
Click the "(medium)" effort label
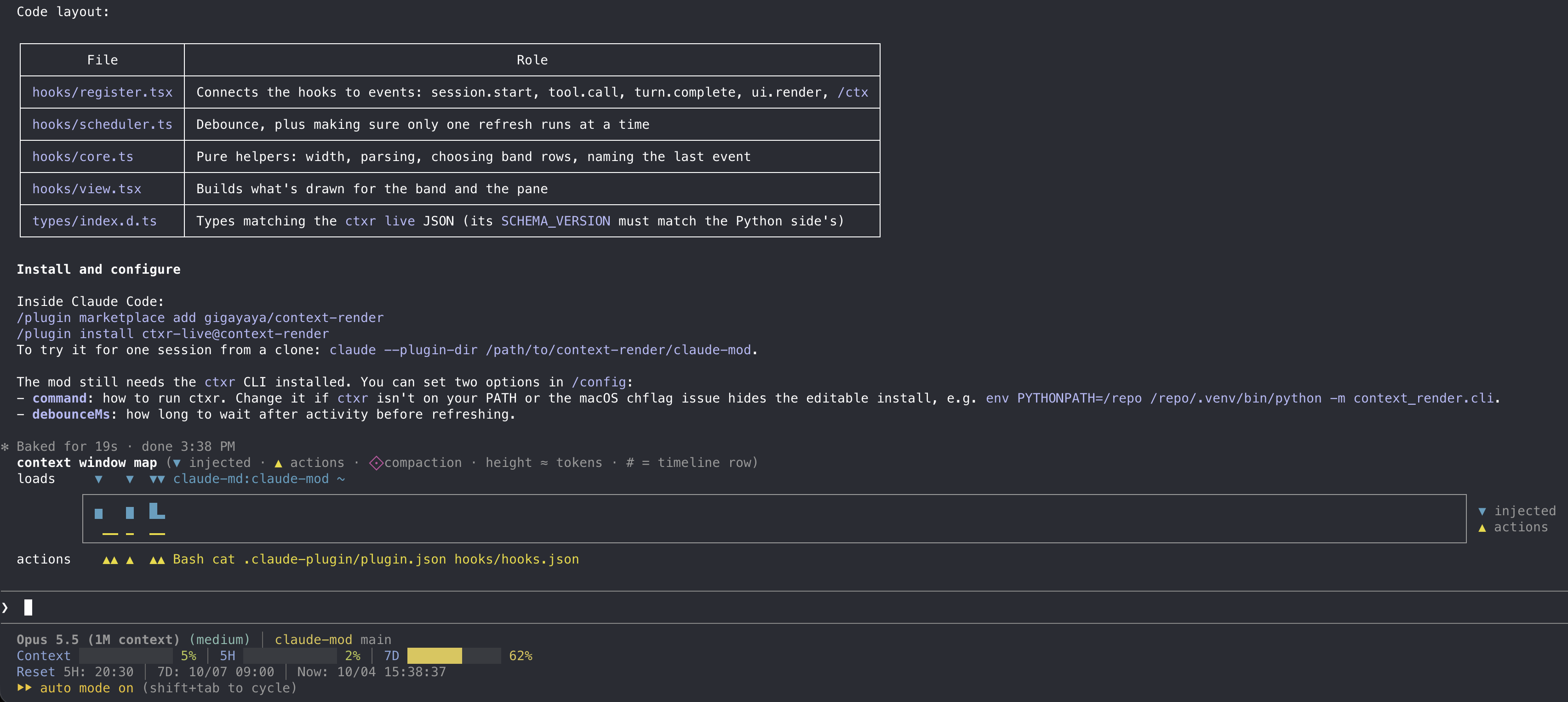[220, 640]
